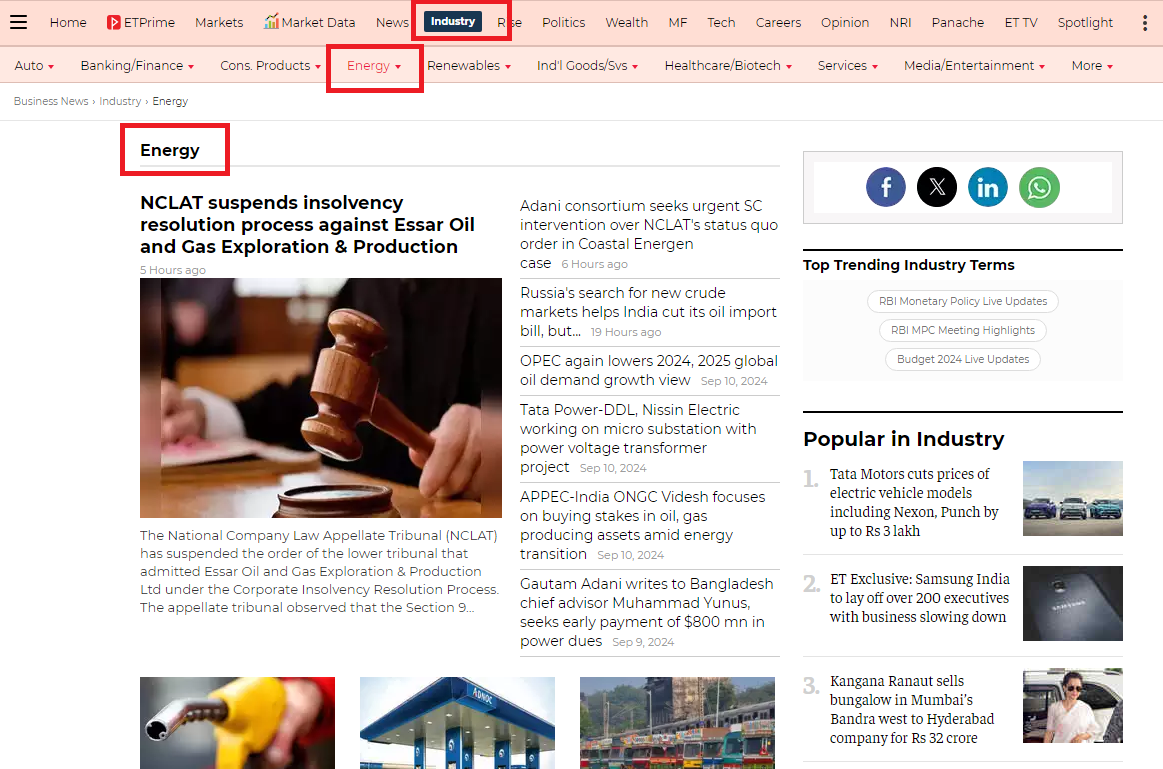
Task: Open Budget 2024 Live Updates tag
Action: coord(962,359)
